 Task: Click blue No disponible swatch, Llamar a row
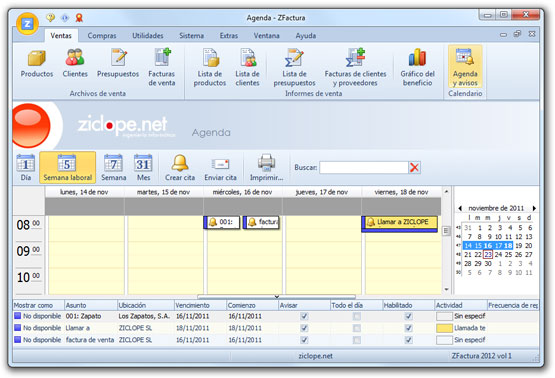pyautogui.click(x=17, y=328)
